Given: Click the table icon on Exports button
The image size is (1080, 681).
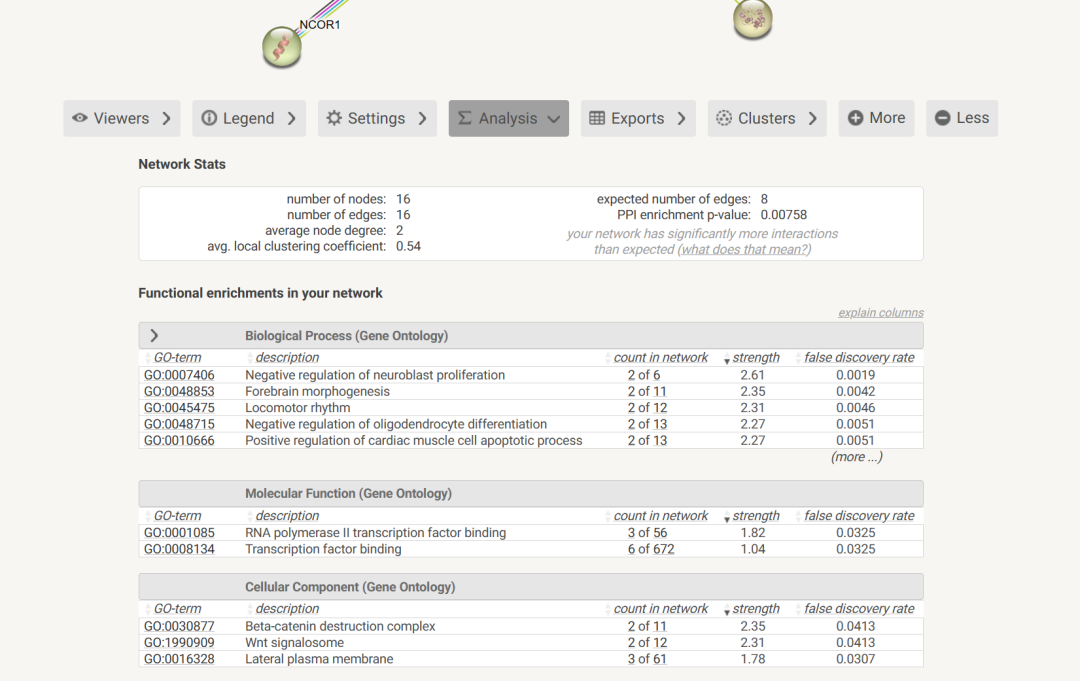Looking at the screenshot, I should coord(597,118).
